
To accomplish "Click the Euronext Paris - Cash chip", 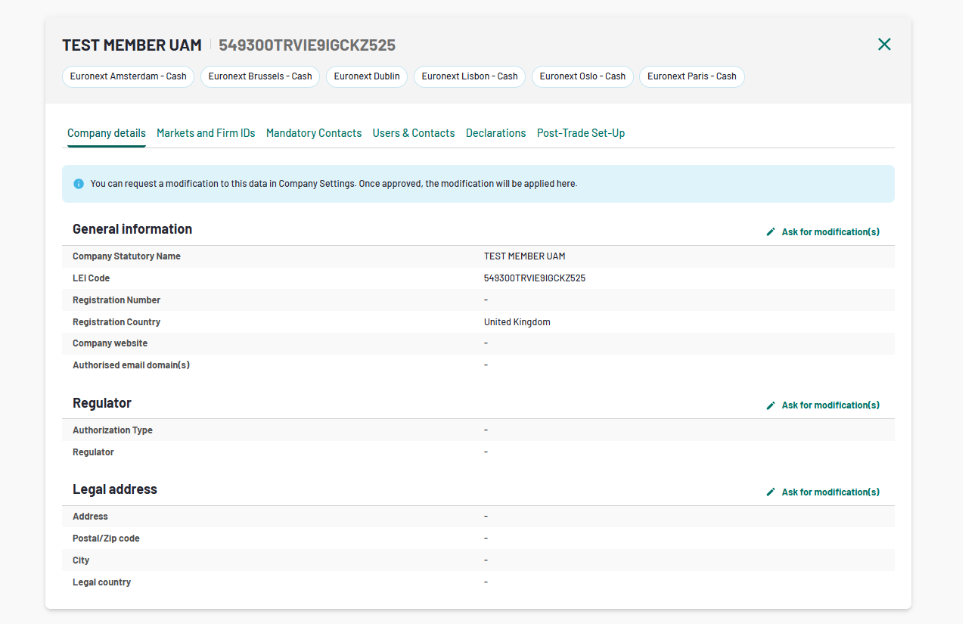I will point(692,76).
